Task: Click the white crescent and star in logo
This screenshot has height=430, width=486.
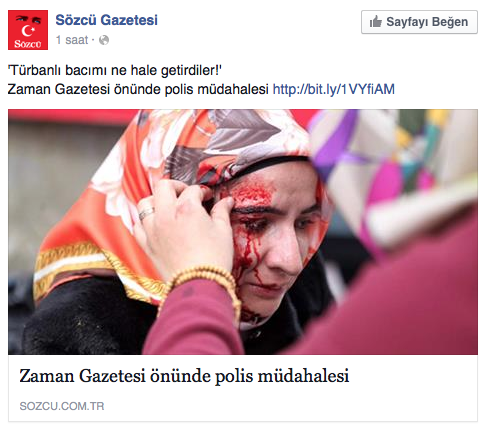Action: pyautogui.click(x=28, y=31)
